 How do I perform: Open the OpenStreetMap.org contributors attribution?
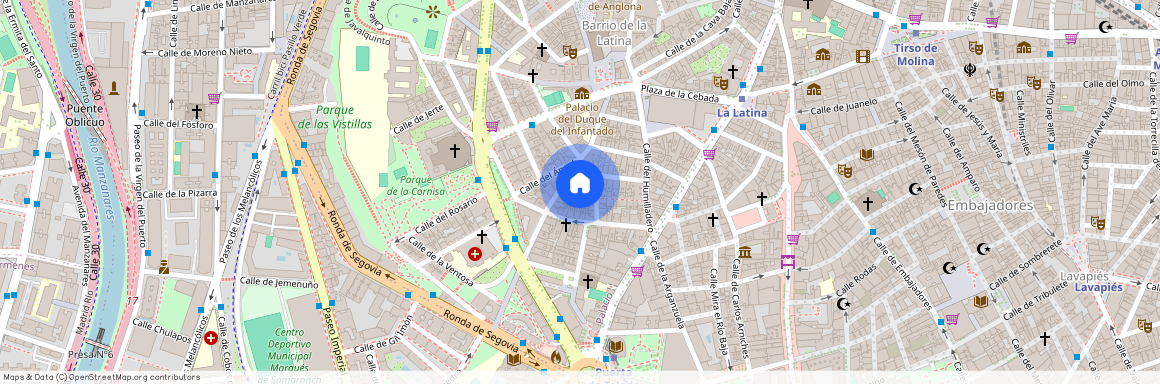(x=136, y=377)
